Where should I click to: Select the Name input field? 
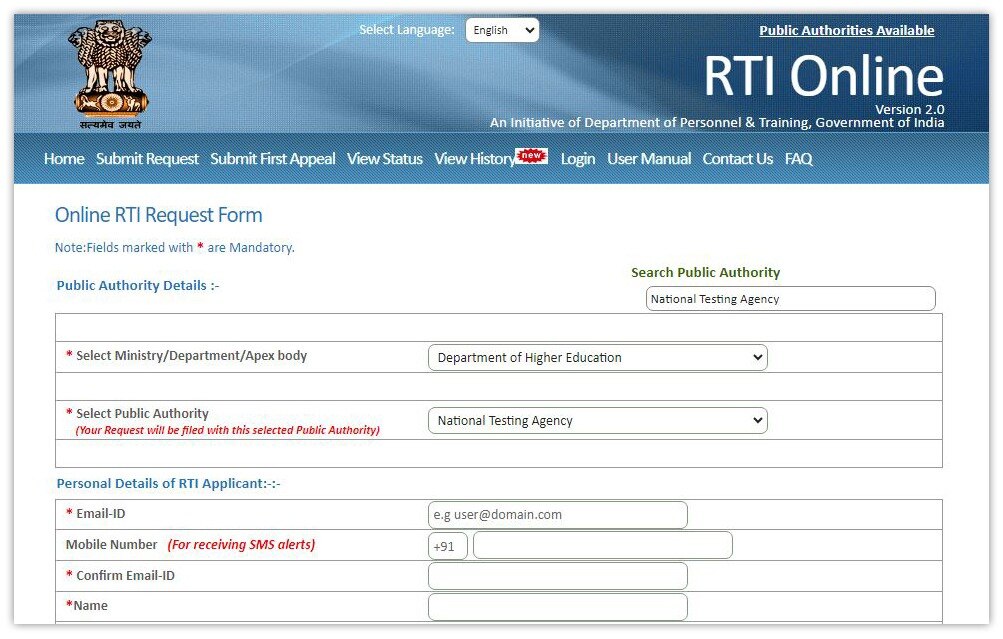point(557,606)
